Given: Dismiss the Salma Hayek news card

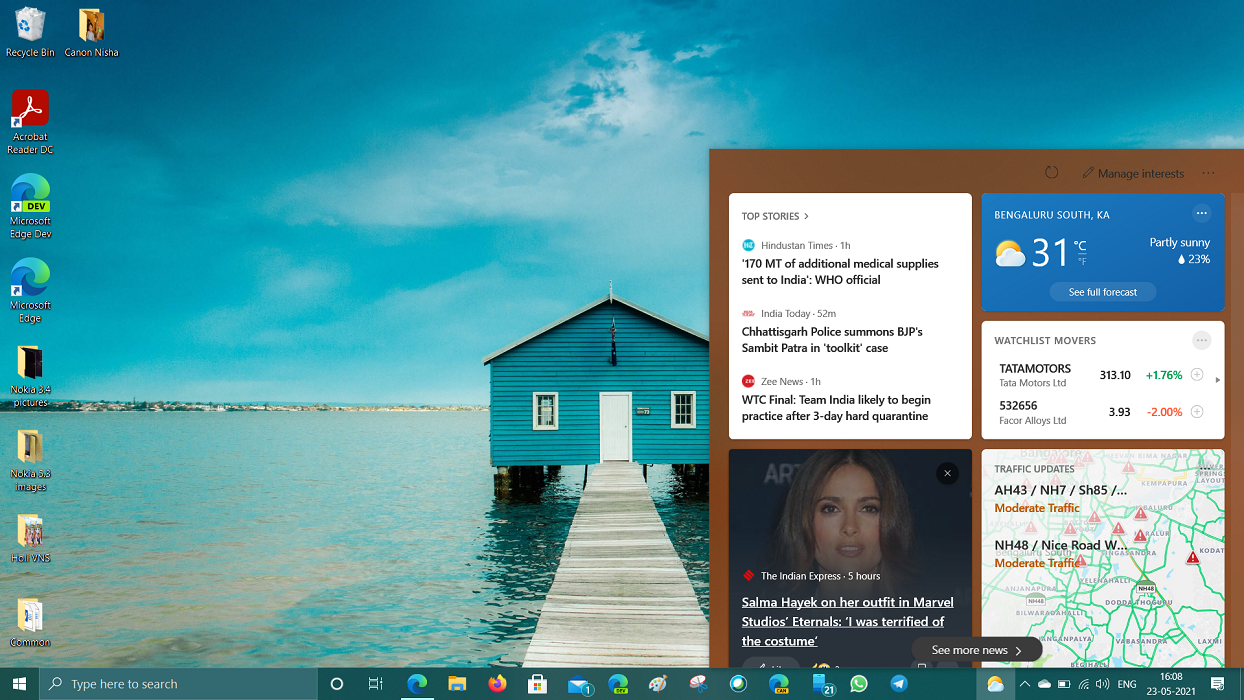Looking at the screenshot, I should [947, 473].
